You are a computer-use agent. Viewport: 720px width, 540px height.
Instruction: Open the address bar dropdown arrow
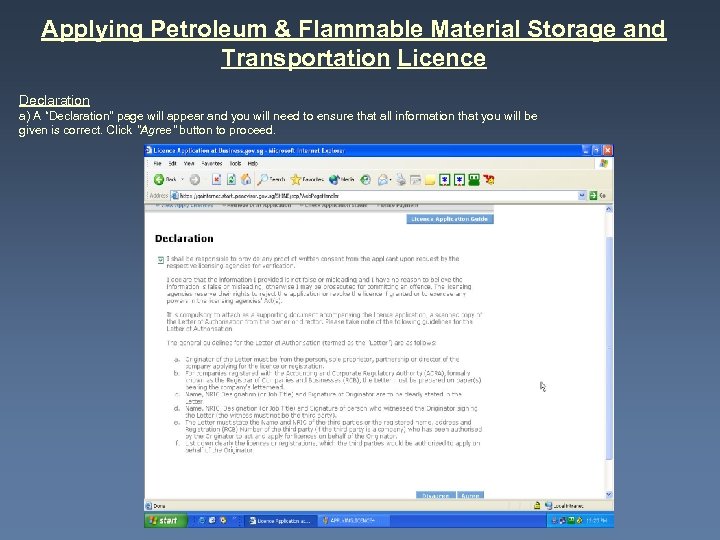point(582,196)
